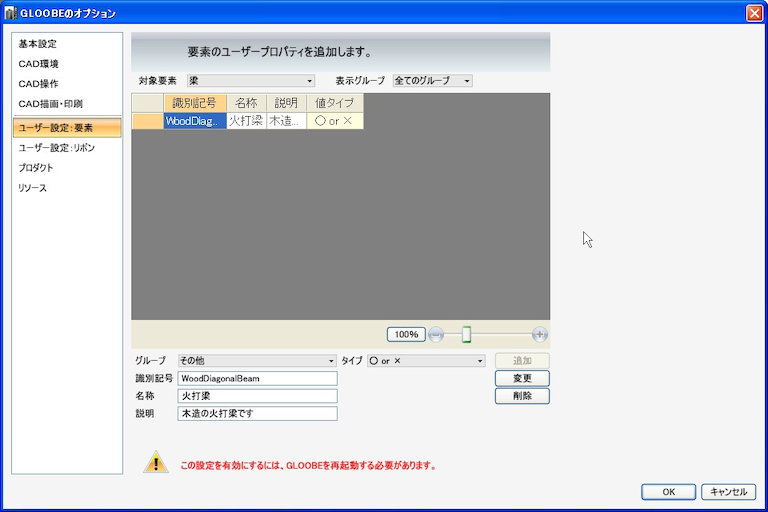Click the キャンセル button
This screenshot has height=512, width=768.
click(728, 492)
